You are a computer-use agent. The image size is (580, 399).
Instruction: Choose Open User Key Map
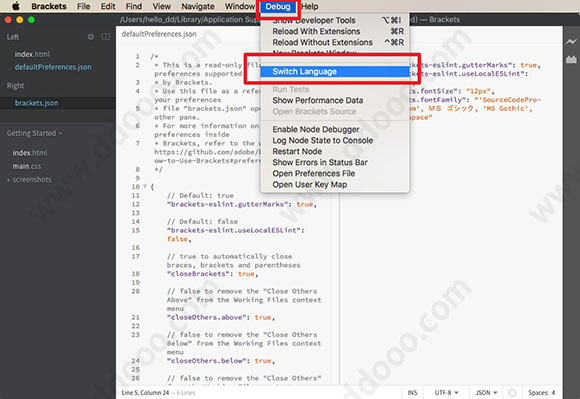[x=335, y=185]
